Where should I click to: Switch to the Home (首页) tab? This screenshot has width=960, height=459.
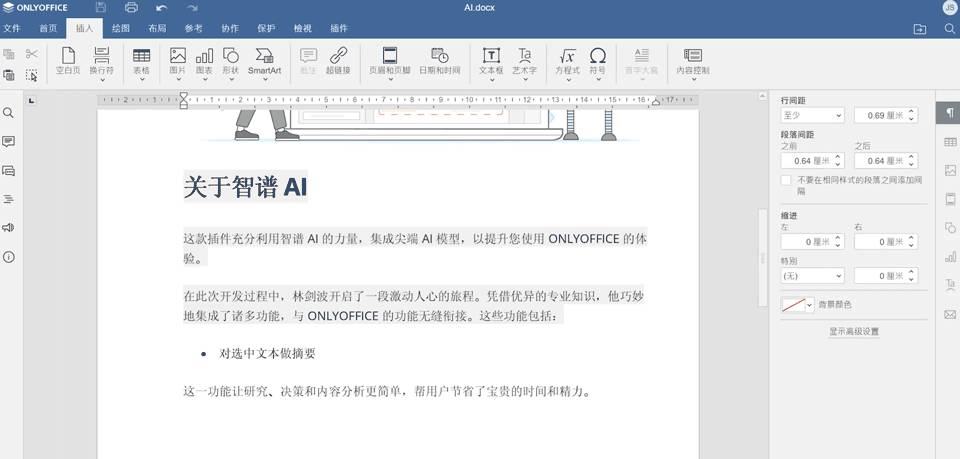point(48,28)
